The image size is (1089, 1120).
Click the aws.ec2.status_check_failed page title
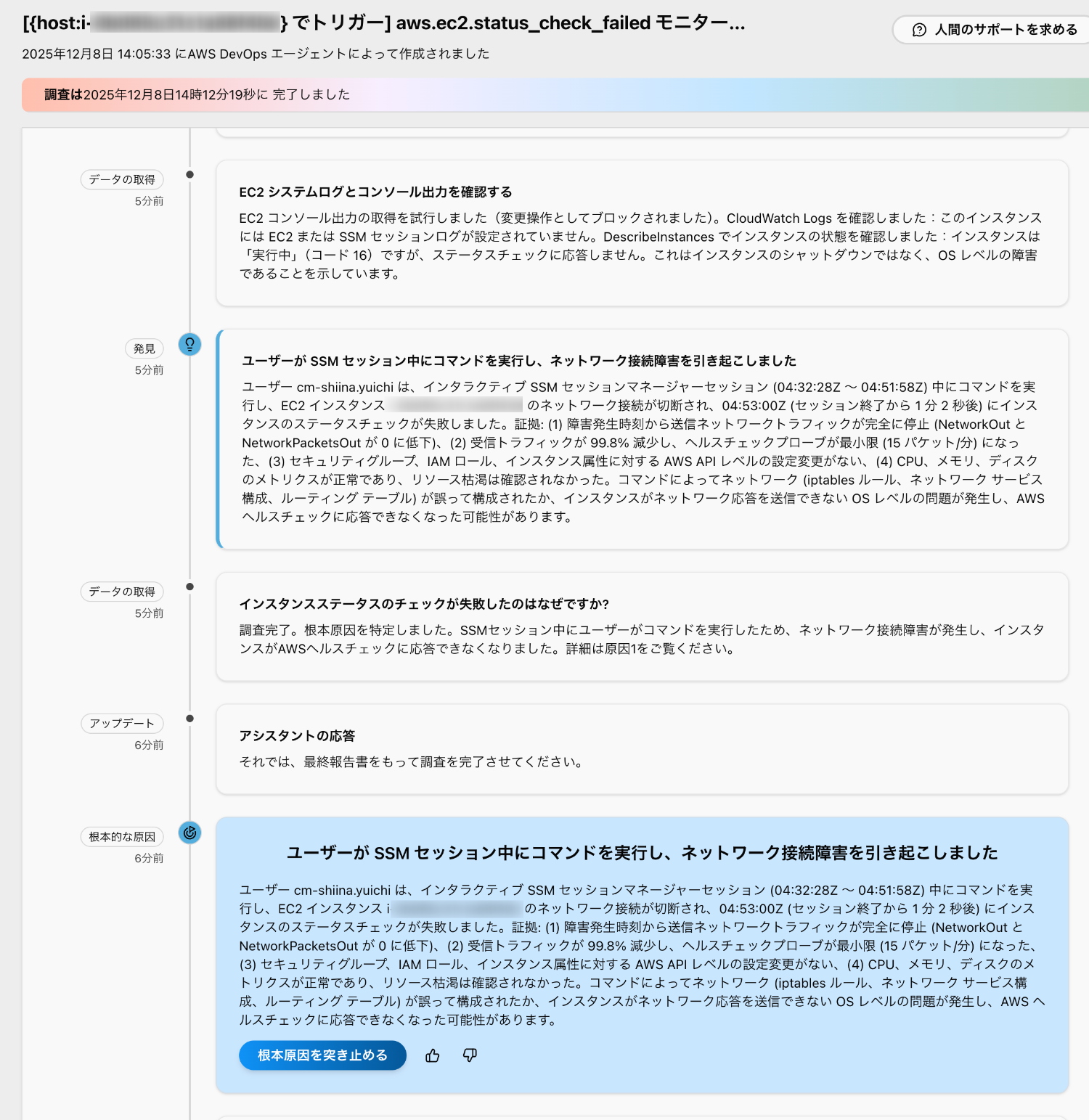[384, 23]
